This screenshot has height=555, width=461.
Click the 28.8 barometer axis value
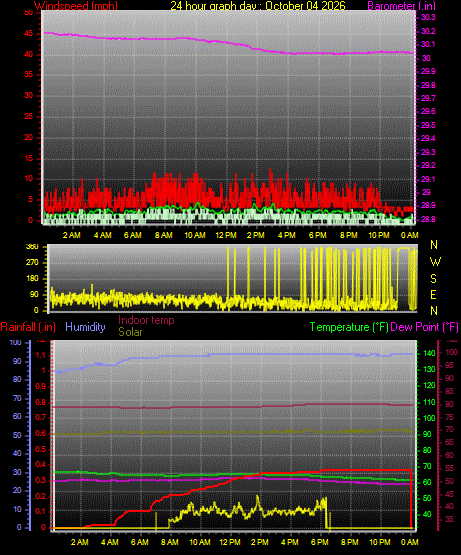tap(428, 219)
